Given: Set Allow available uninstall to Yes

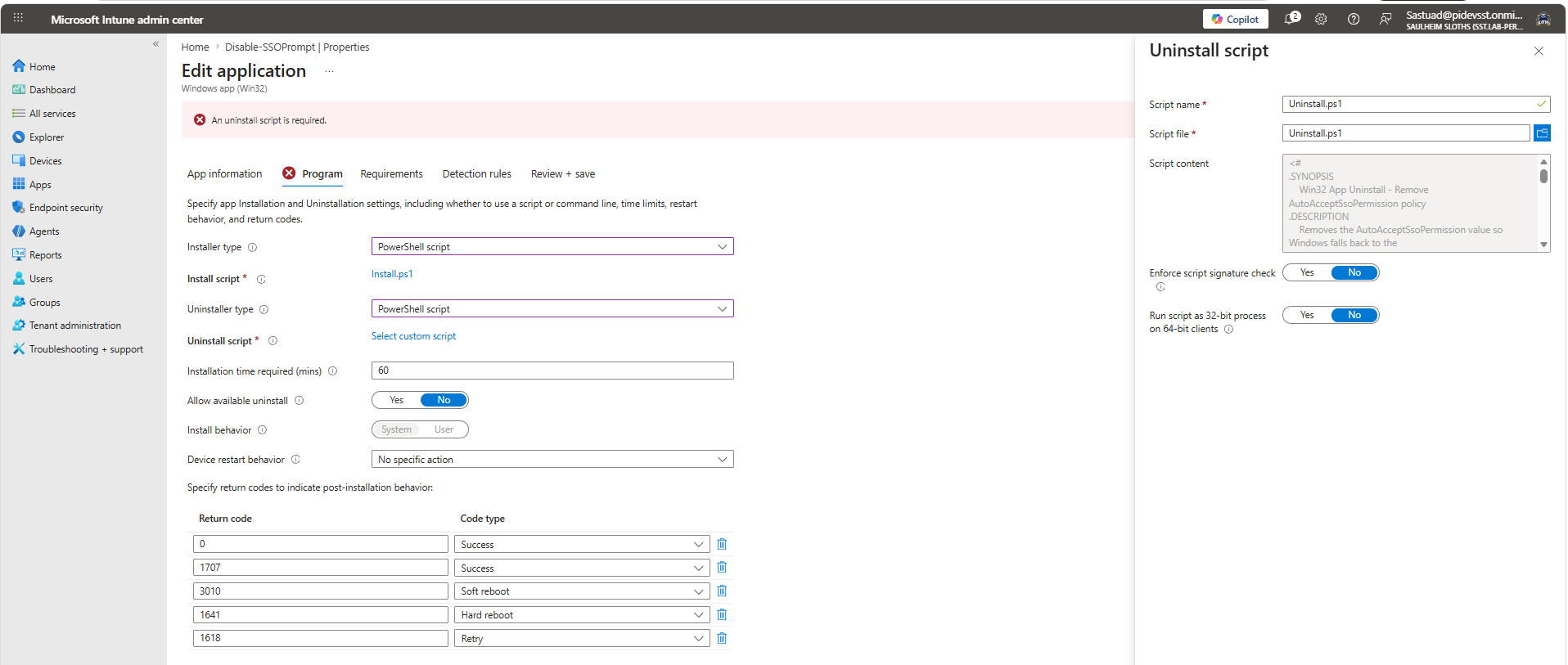Looking at the screenshot, I should click(396, 400).
